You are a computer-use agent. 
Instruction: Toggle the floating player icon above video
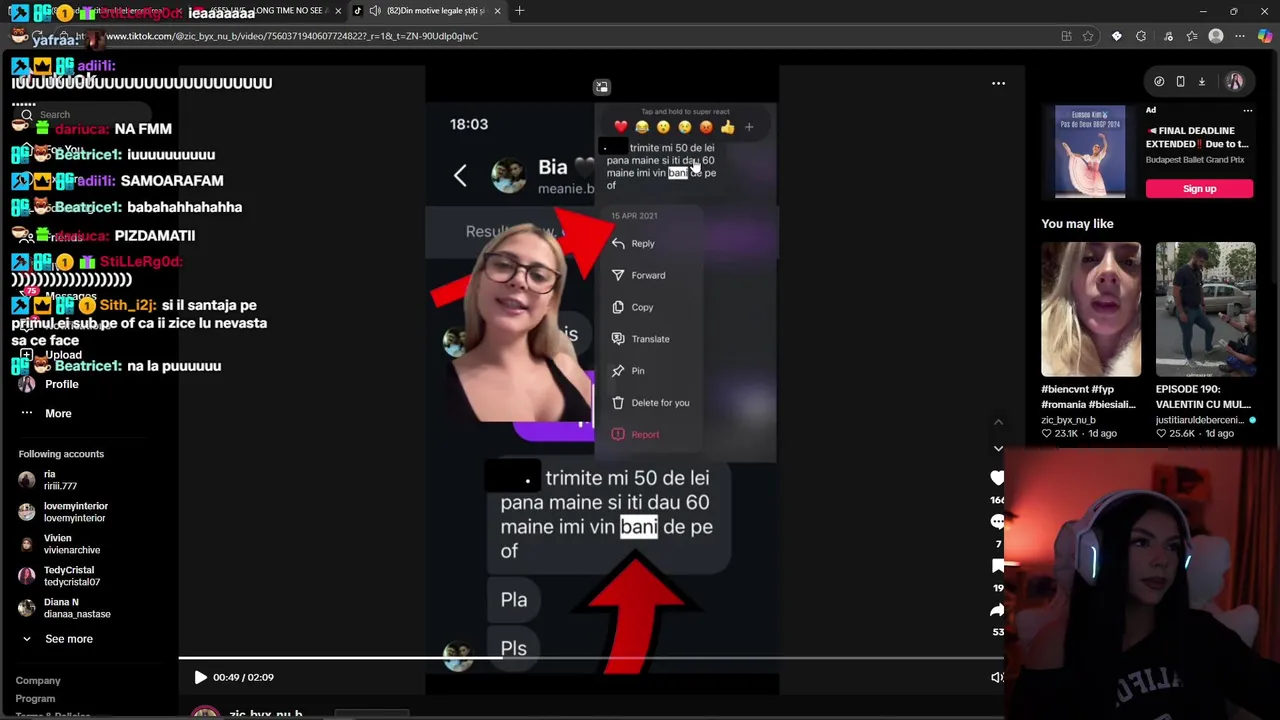601,87
